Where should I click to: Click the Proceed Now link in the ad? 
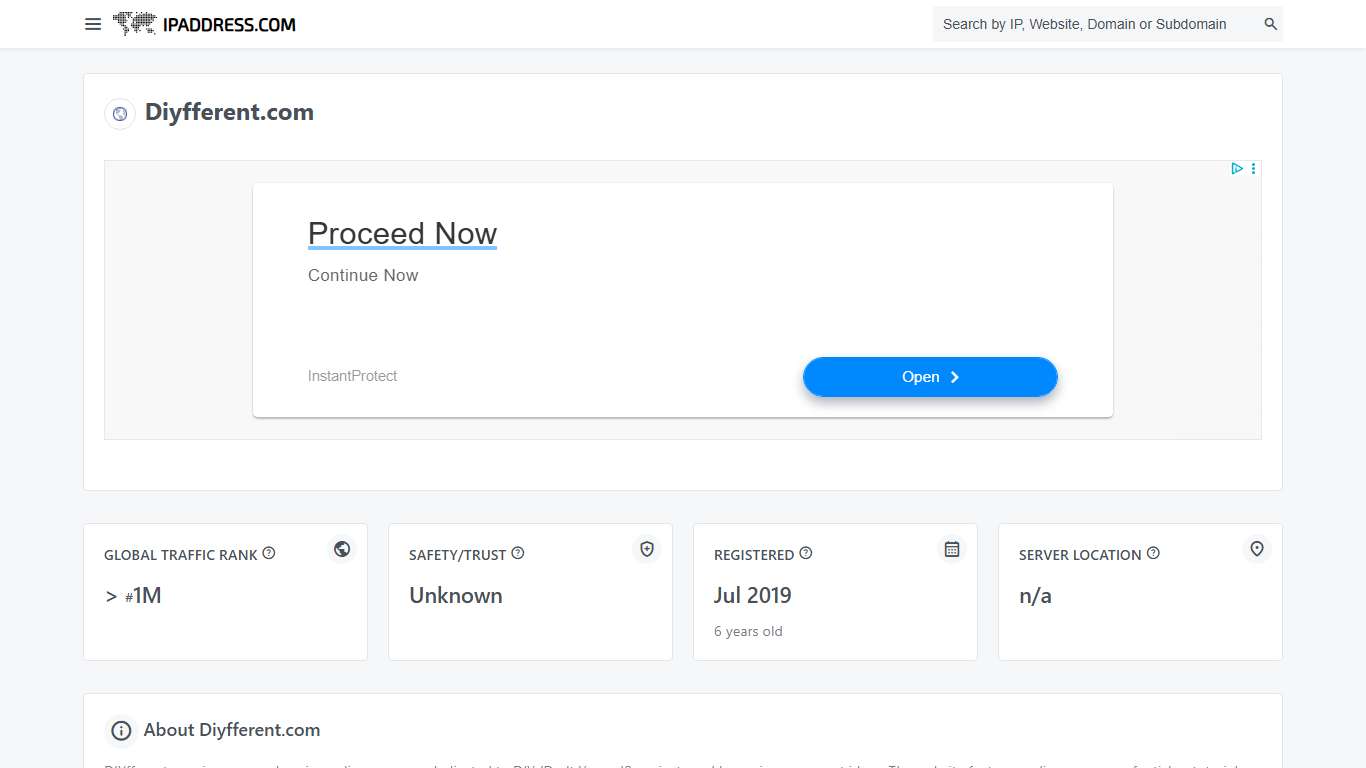[x=402, y=233]
